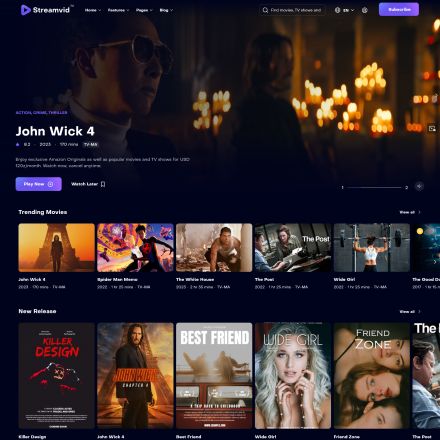Click the TV-MA rating badge on hero
The width and height of the screenshot is (440, 440).
tap(90, 144)
